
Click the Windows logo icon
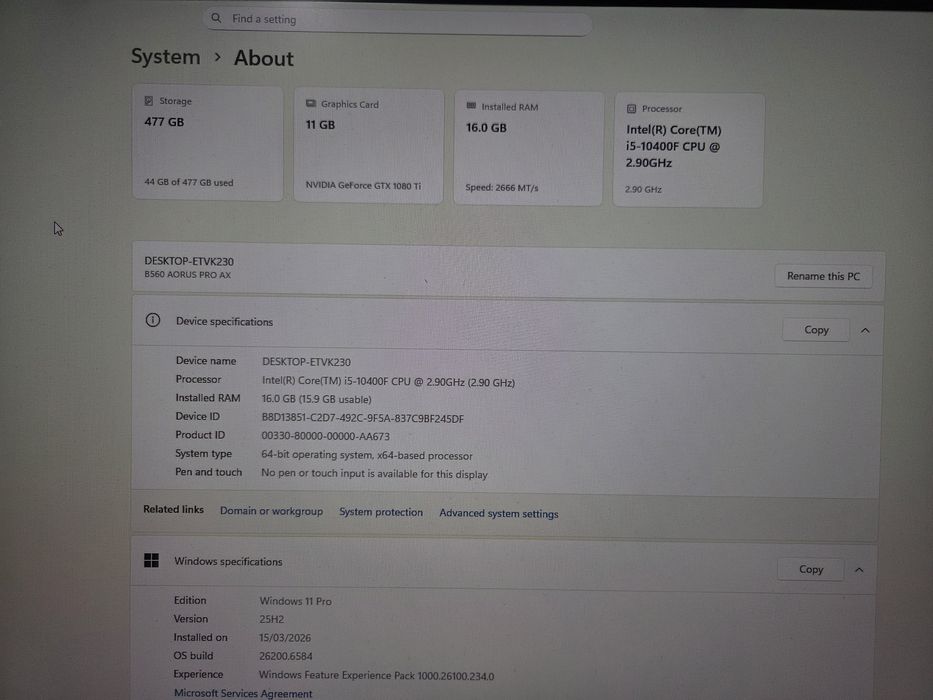(x=151, y=560)
